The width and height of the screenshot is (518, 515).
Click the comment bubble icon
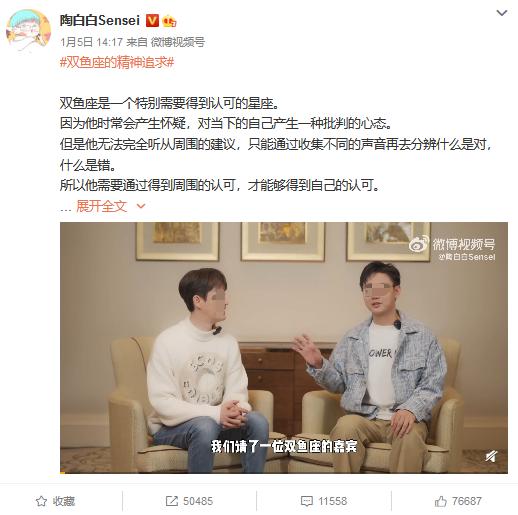coord(307,501)
